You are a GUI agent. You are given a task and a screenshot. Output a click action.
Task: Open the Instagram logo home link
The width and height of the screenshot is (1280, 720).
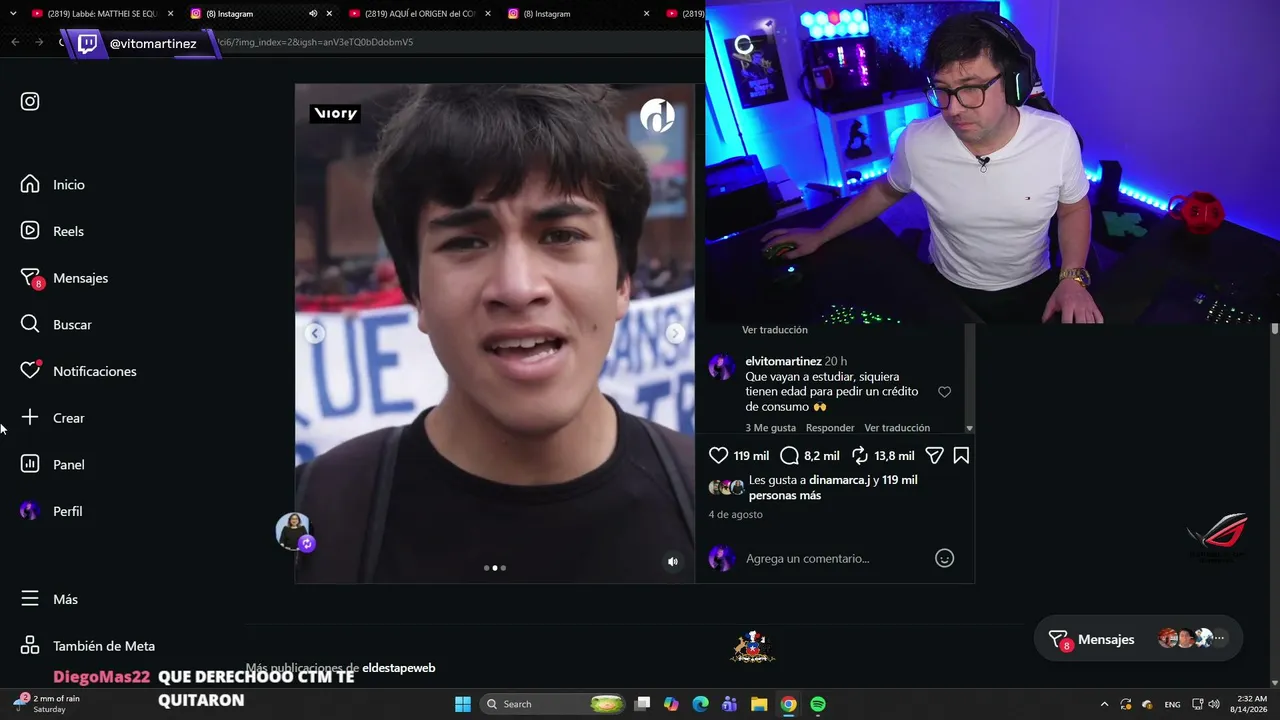(30, 101)
